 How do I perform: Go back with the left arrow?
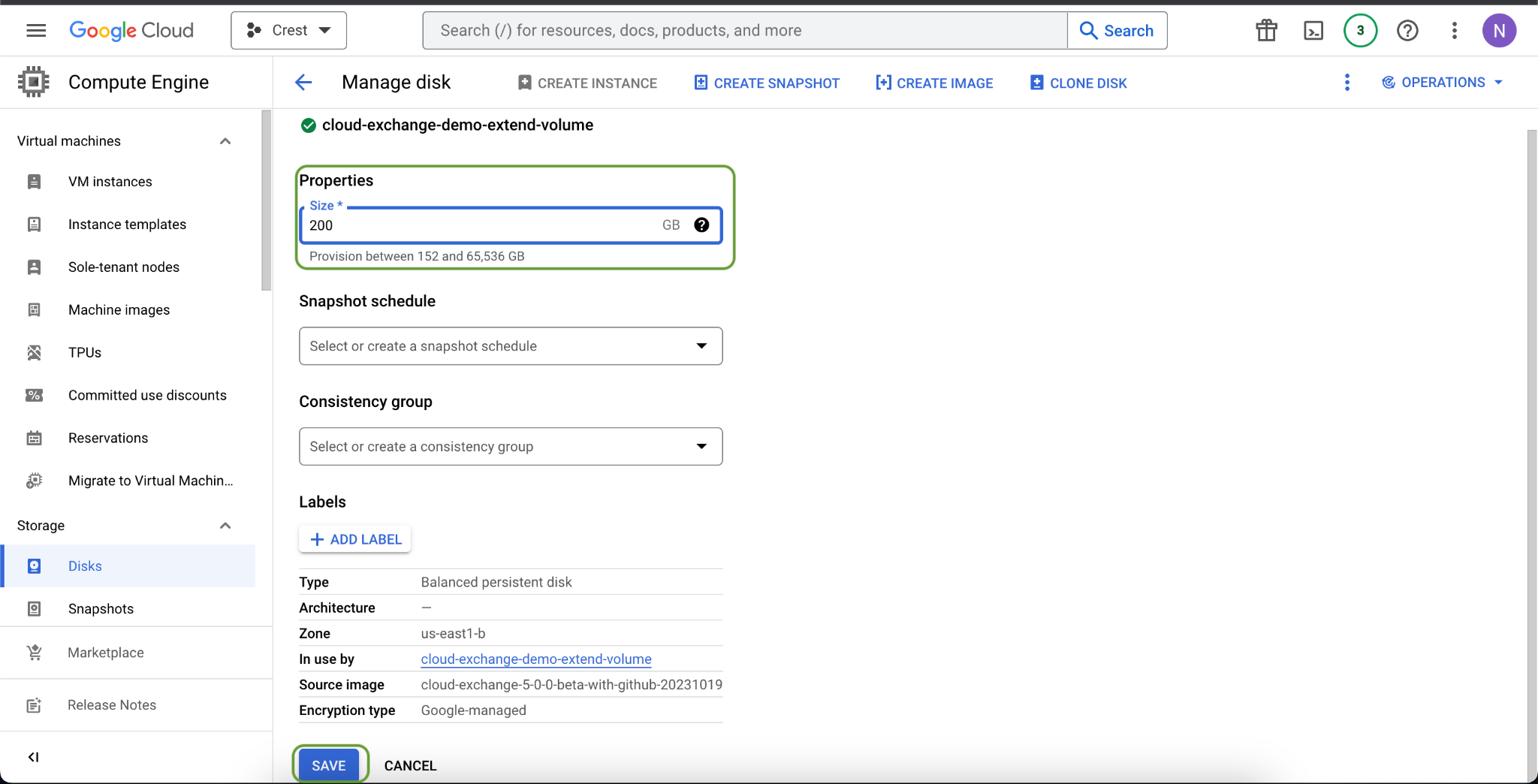pos(303,83)
